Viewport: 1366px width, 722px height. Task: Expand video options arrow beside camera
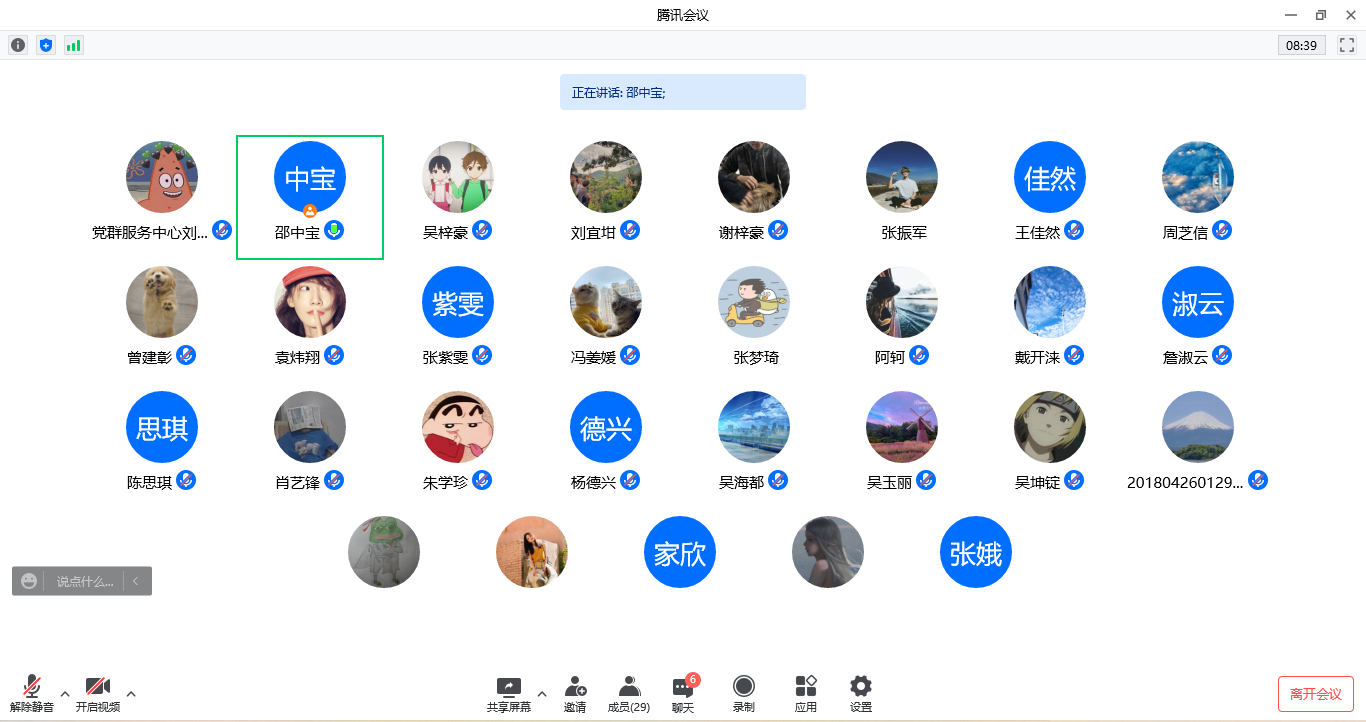point(130,693)
